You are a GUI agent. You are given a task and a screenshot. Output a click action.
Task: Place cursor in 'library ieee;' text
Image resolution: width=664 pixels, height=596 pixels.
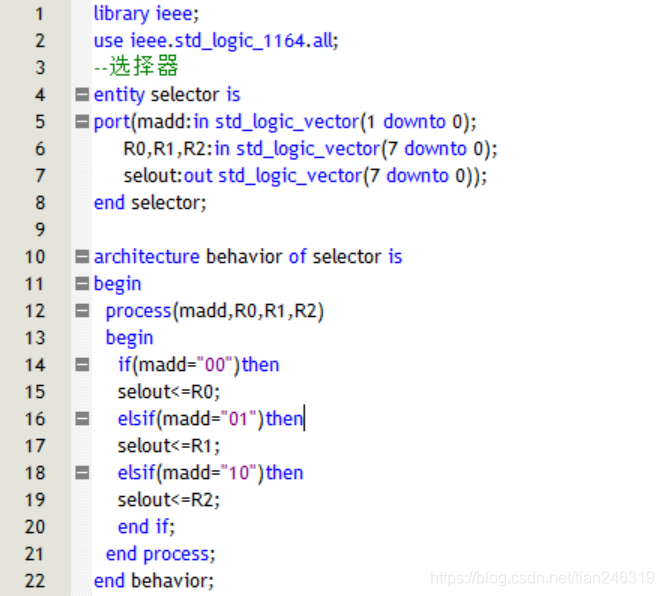pyautogui.click(x=146, y=14)
